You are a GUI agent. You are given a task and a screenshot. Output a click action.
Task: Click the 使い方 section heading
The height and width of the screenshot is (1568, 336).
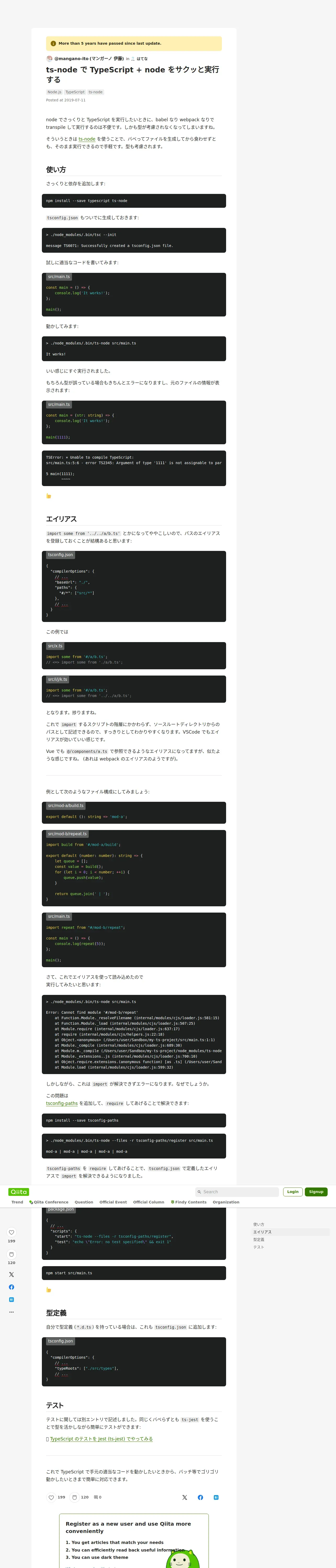[x=56, y=170]
